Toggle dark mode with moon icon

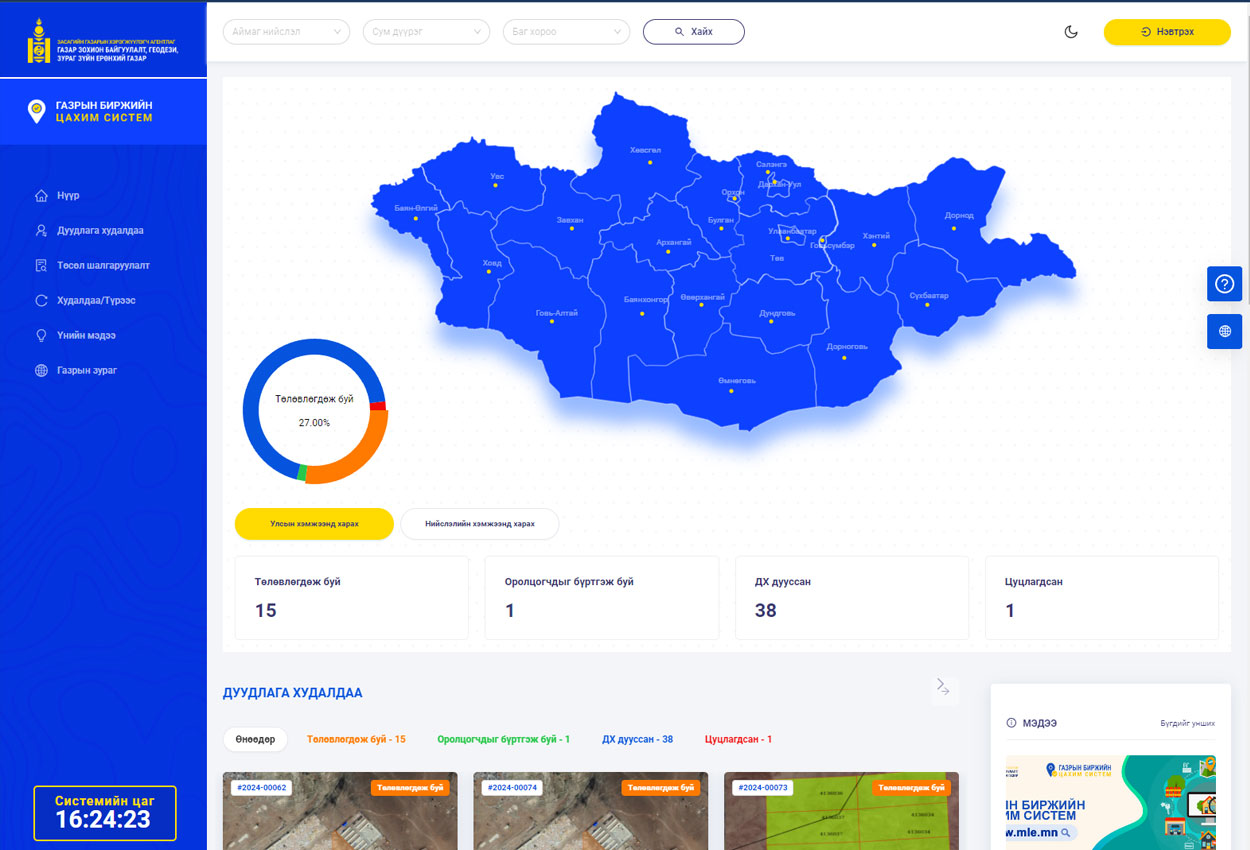click(1071, 32)
